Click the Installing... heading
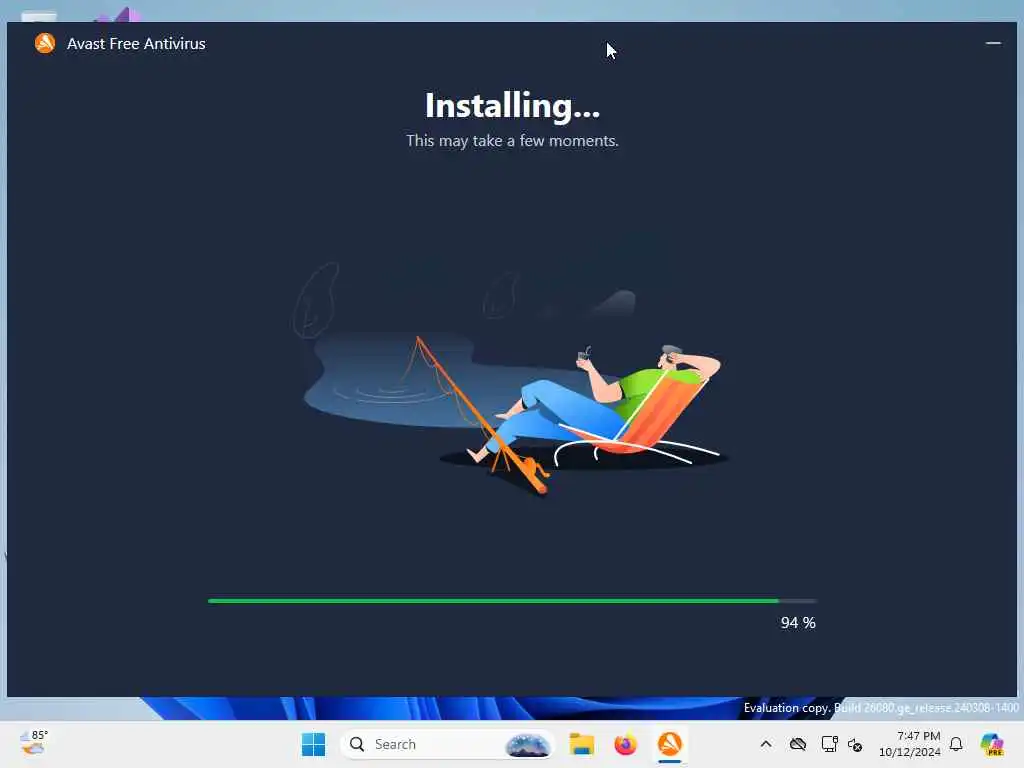The image size is (1024, 768). coord(512,106)
